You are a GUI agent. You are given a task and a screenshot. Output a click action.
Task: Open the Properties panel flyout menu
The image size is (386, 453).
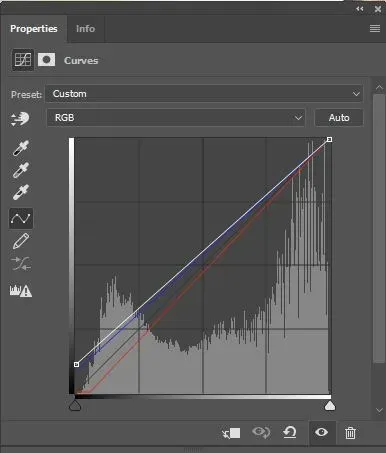click(x=375, y=29)
